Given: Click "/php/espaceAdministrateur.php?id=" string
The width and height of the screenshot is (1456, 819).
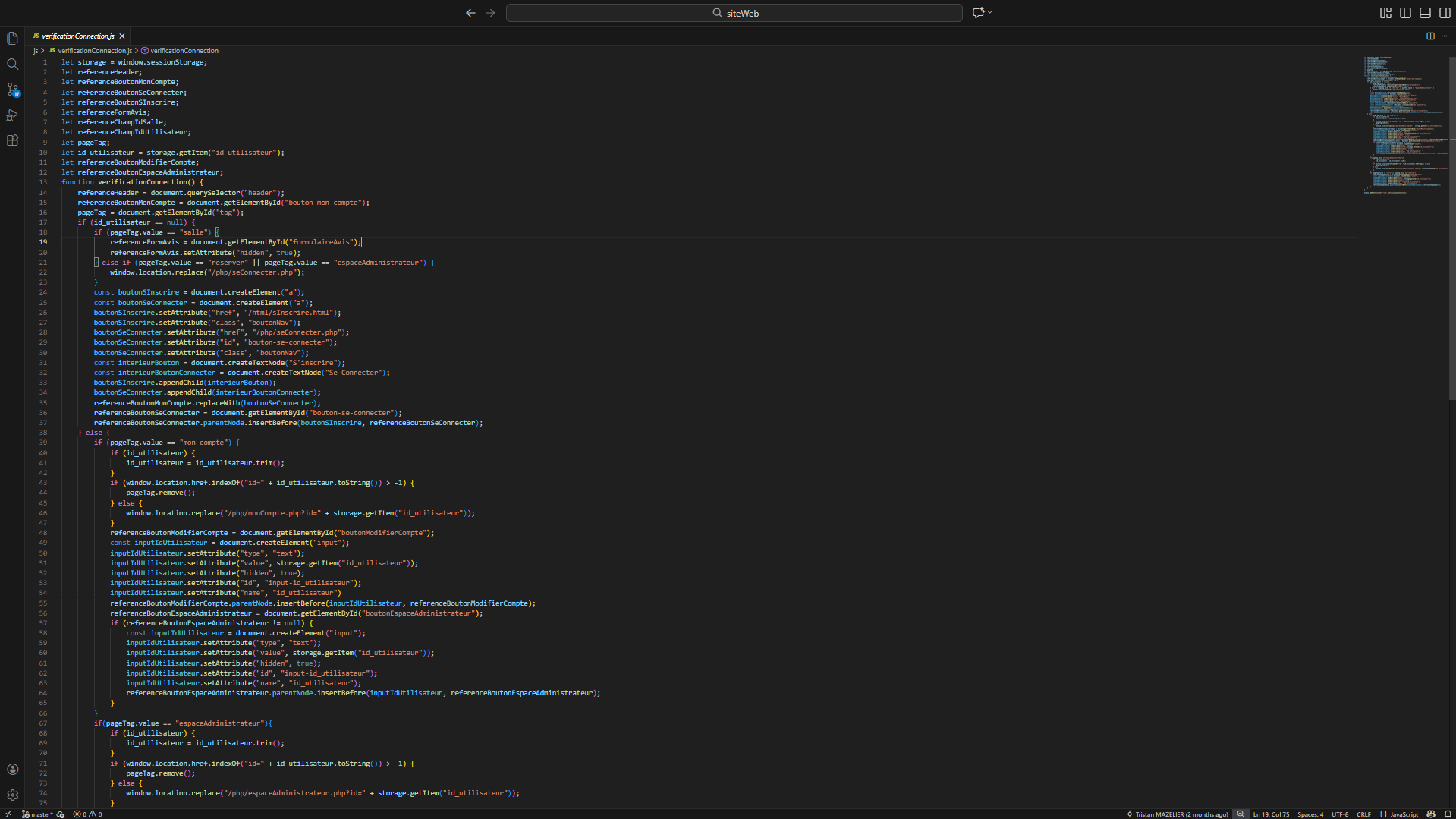Looking at the screenshot, I should tap(294, 793).
